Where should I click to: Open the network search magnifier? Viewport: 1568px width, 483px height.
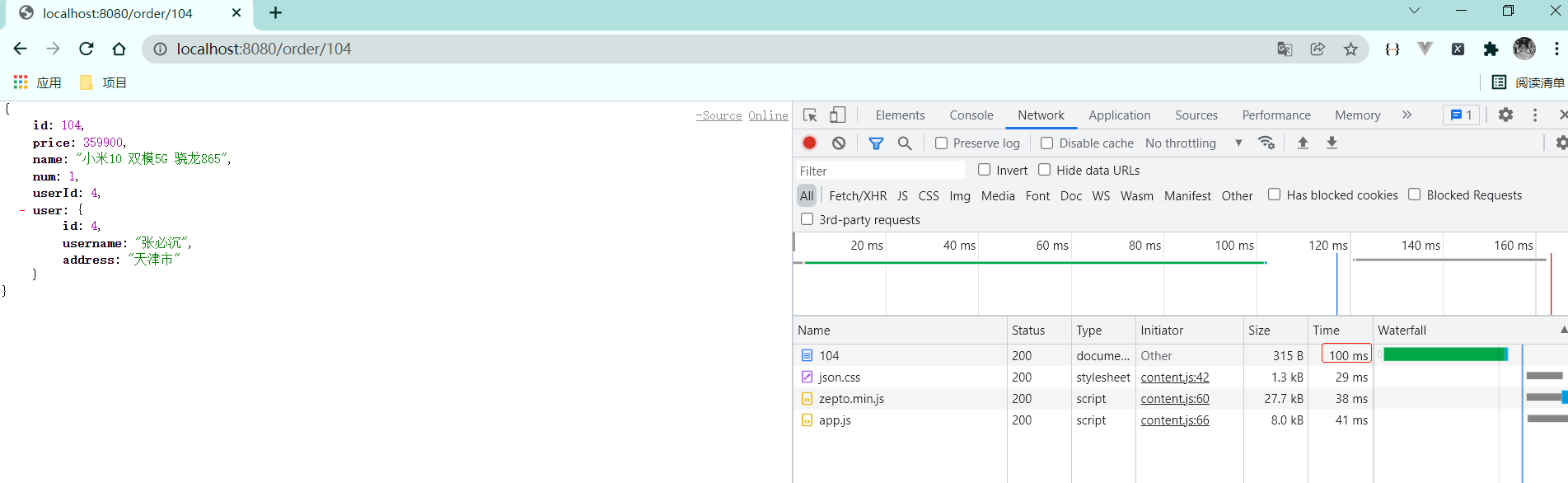click(x=905, y=143)
